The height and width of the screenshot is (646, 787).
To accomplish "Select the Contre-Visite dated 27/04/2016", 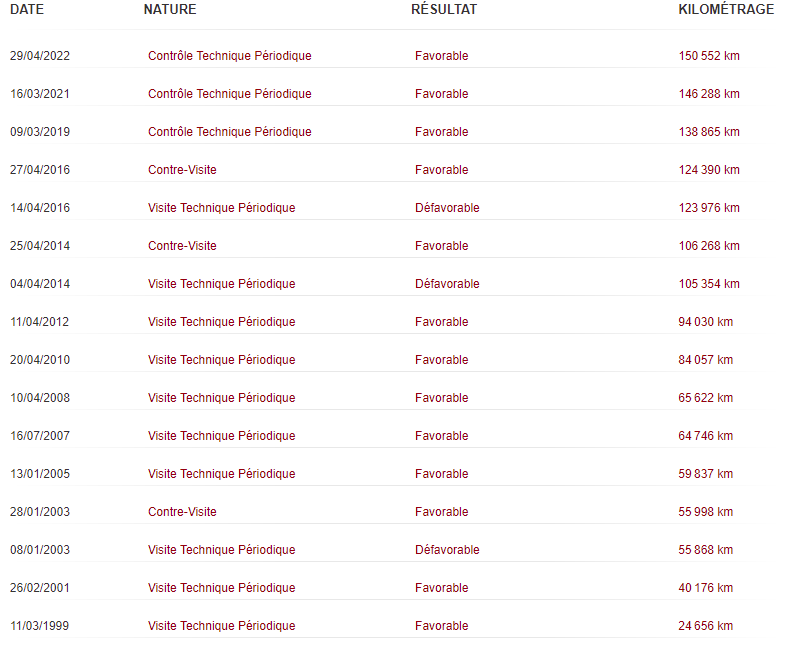I will [x=182, y=170].
